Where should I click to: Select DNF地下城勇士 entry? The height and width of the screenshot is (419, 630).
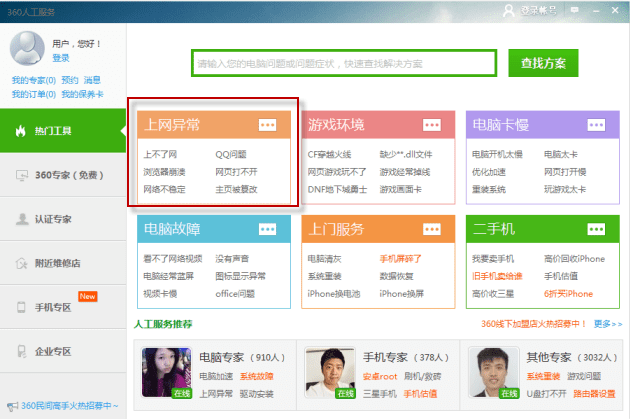337,189
